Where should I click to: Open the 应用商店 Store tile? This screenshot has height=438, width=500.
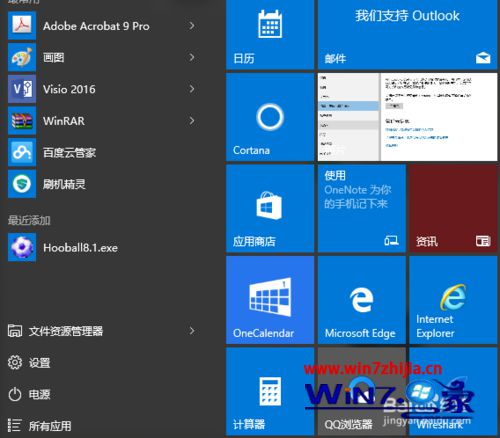click(270, 209)
